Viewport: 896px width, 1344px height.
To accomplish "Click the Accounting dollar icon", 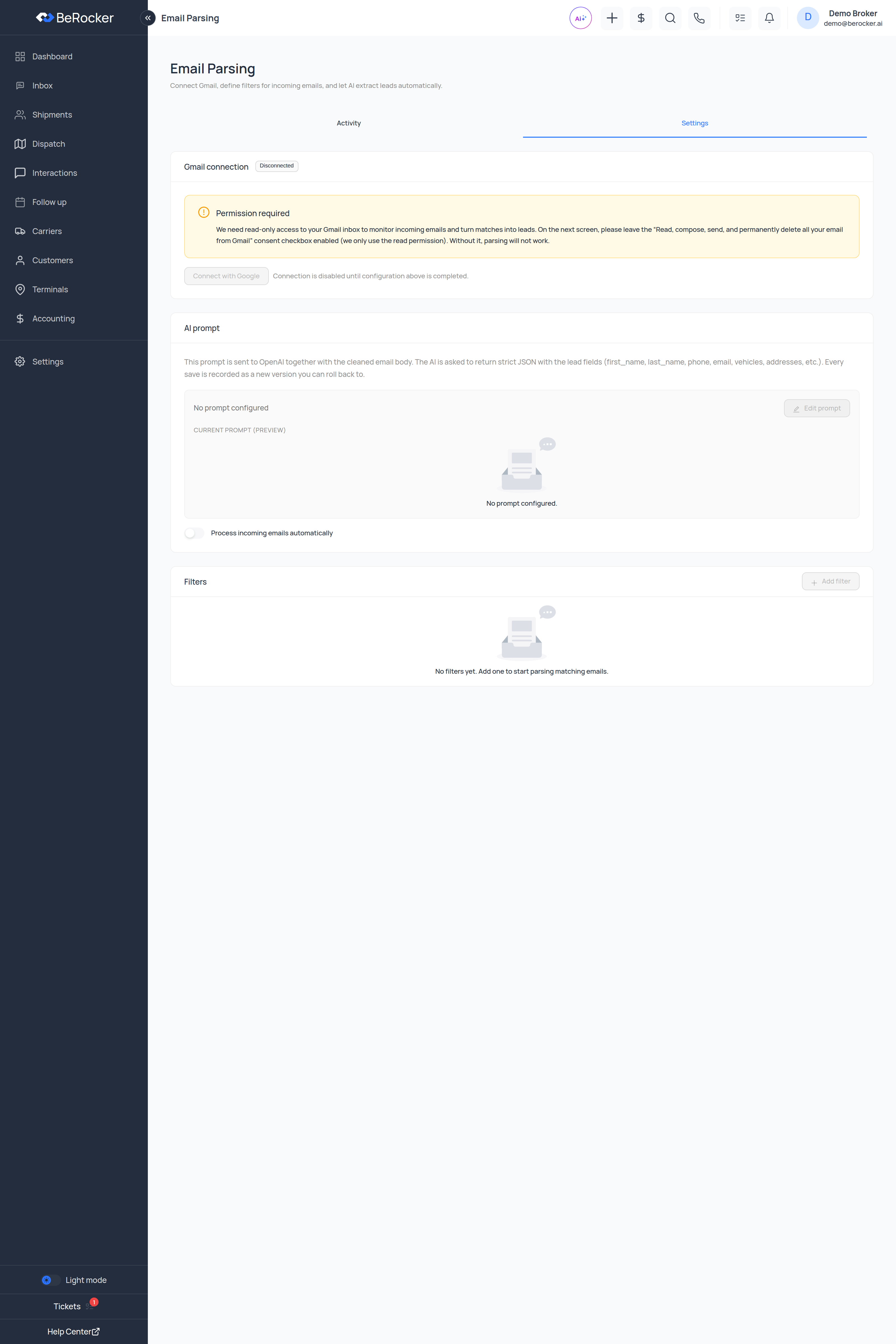I will pyautogui.click(x=20, y=319).
